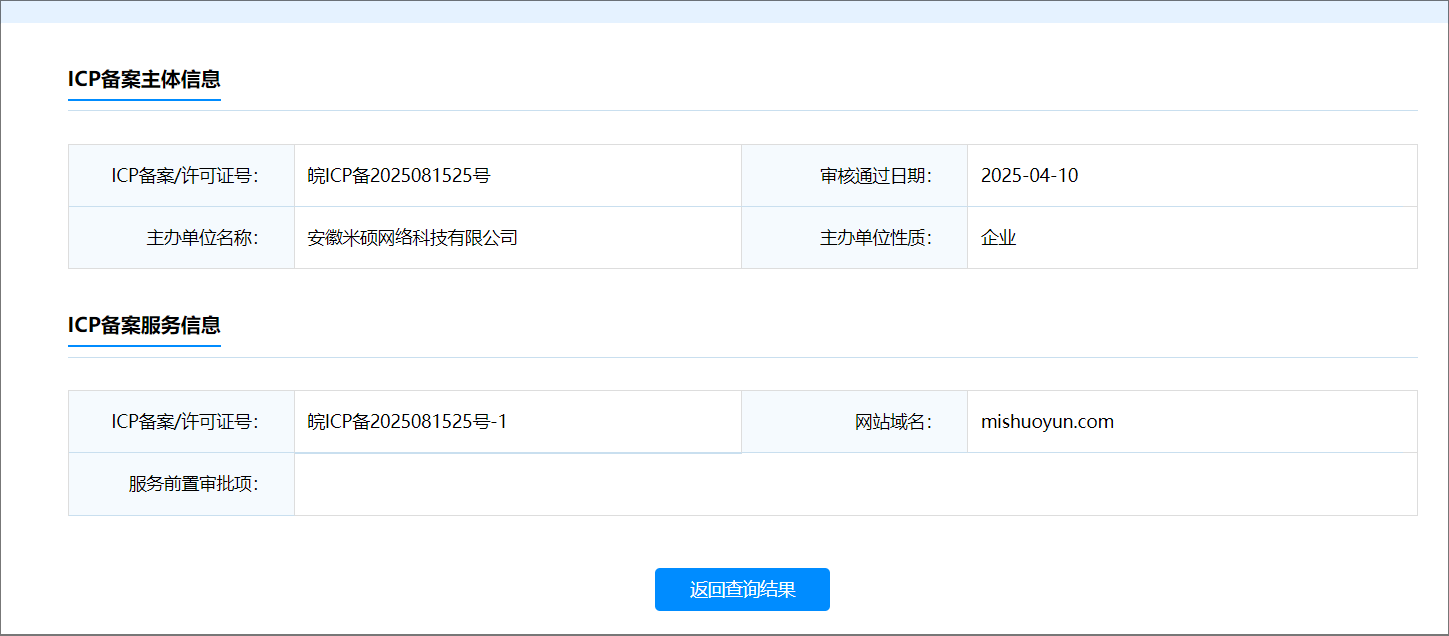Click the 返回查询结果 button
Screen dimensions: 1449x636
coord(742,589)
